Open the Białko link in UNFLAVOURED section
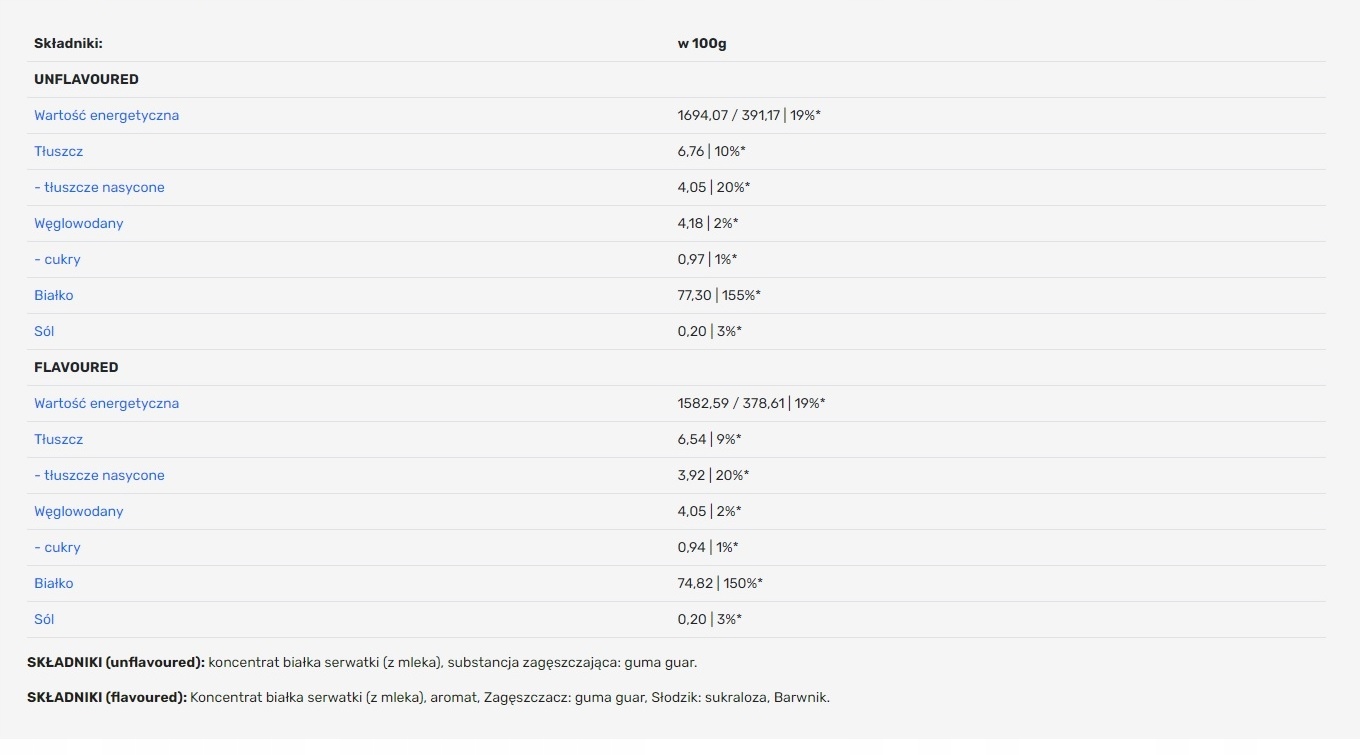This screenshot has height=755, width=1360. pos(53,295)
